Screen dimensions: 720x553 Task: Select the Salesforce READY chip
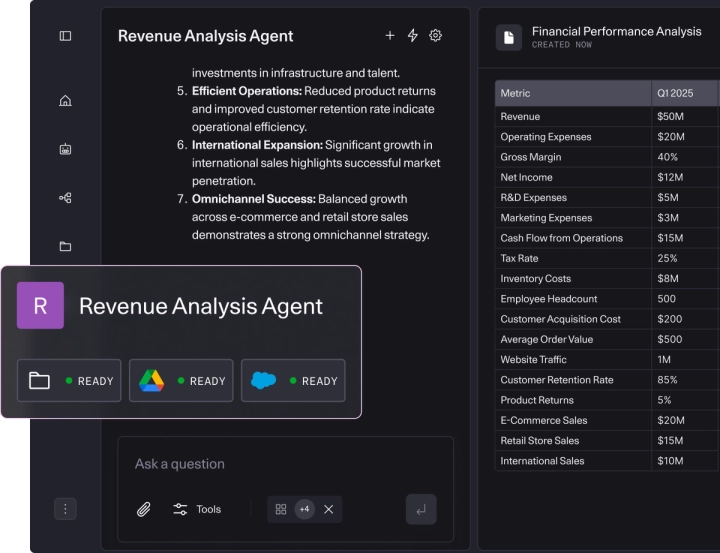coord(293,381)
